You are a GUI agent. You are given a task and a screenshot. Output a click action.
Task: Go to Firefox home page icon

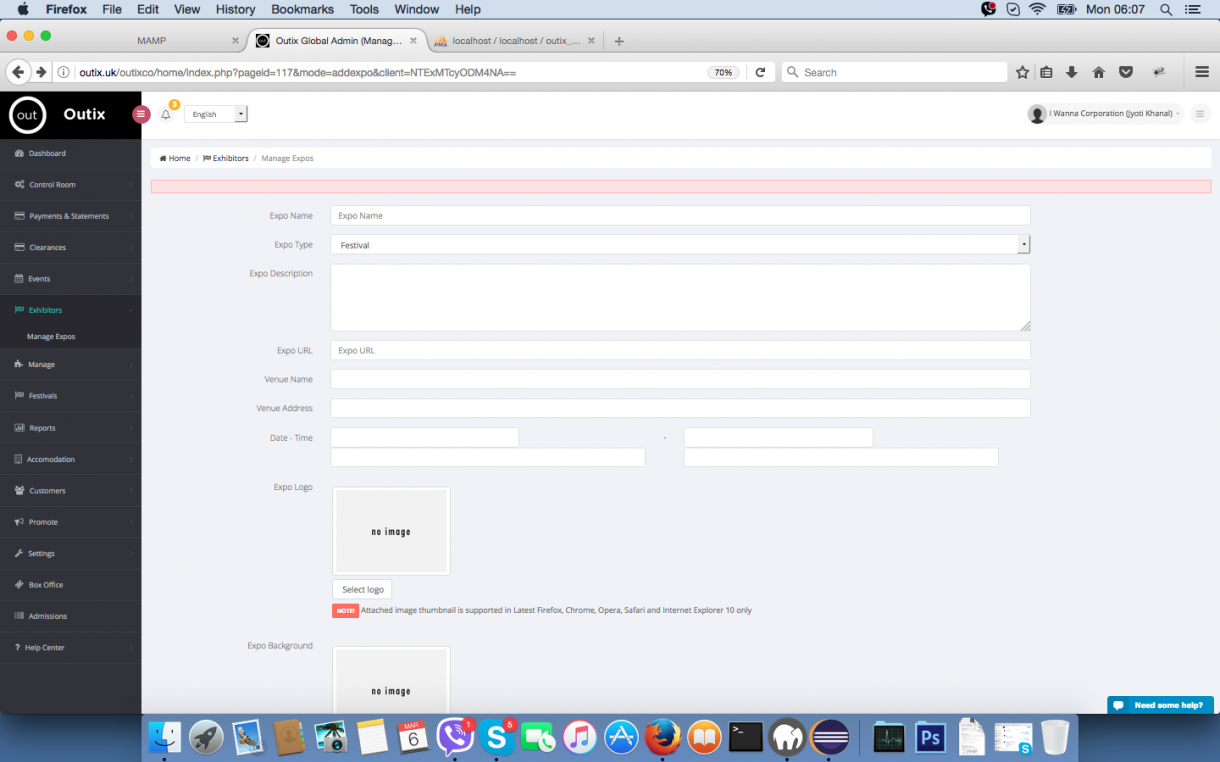coord(1098,72)
